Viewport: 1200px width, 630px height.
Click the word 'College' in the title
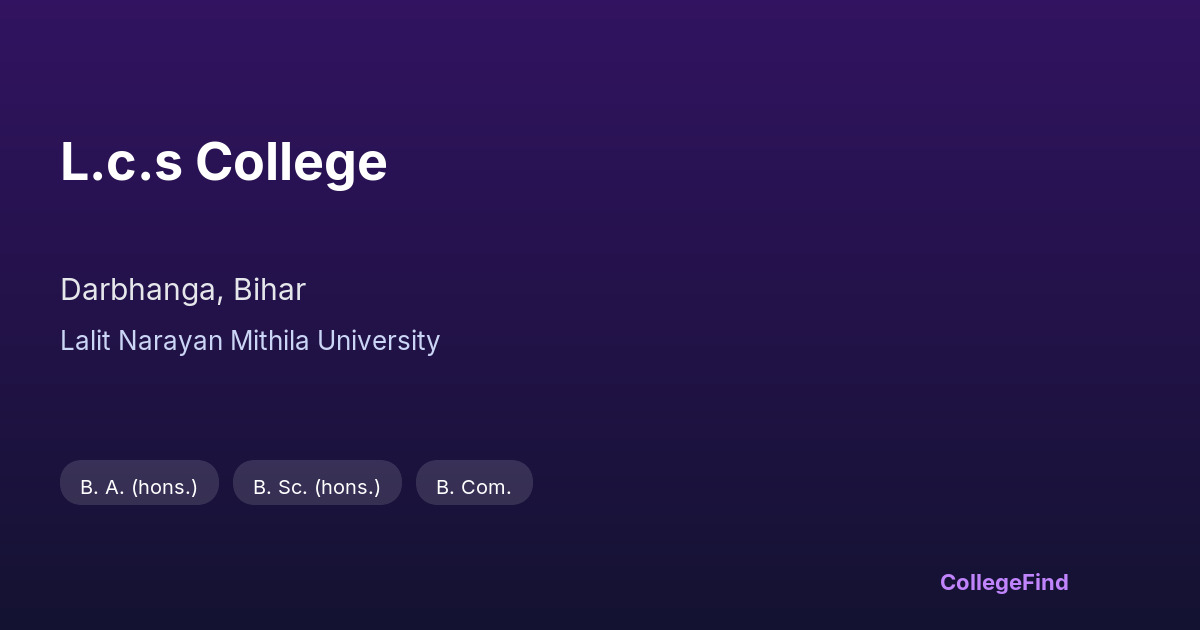(x=291, y=162)
